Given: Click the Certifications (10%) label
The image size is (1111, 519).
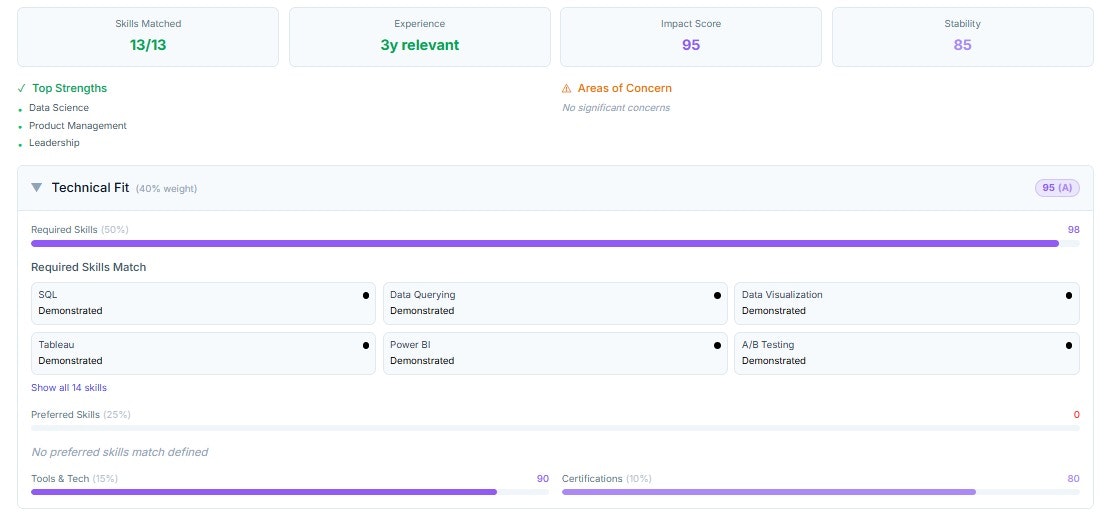Looking at the screenshot, I should (x=607, y=479).
